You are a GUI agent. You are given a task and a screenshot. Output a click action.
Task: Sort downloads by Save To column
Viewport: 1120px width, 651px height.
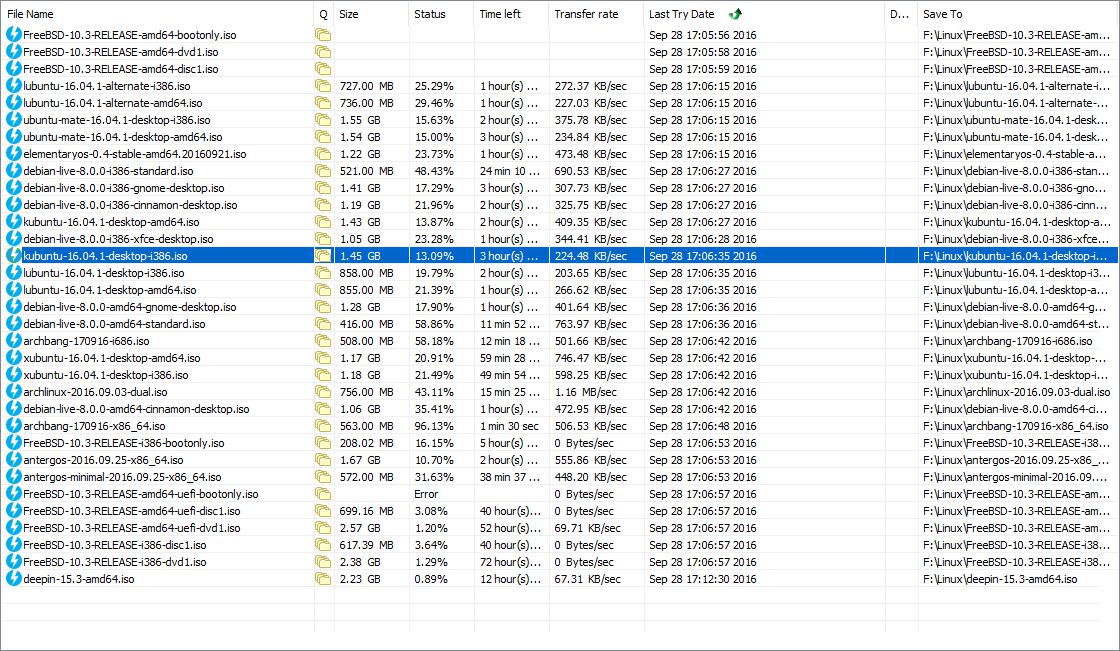pos(1018,14)
